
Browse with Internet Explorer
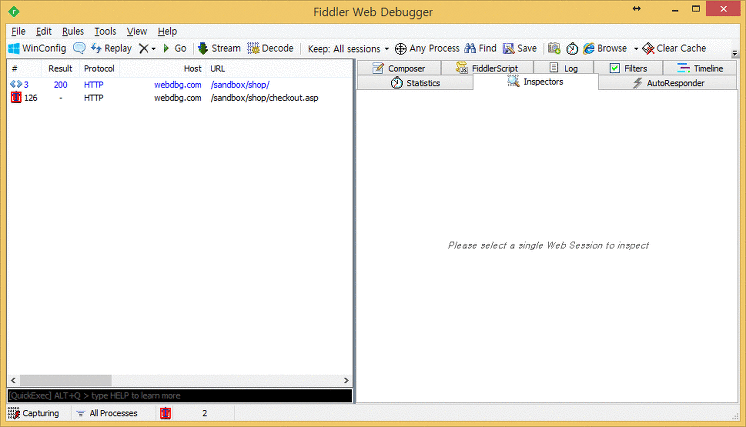point(605,49)
